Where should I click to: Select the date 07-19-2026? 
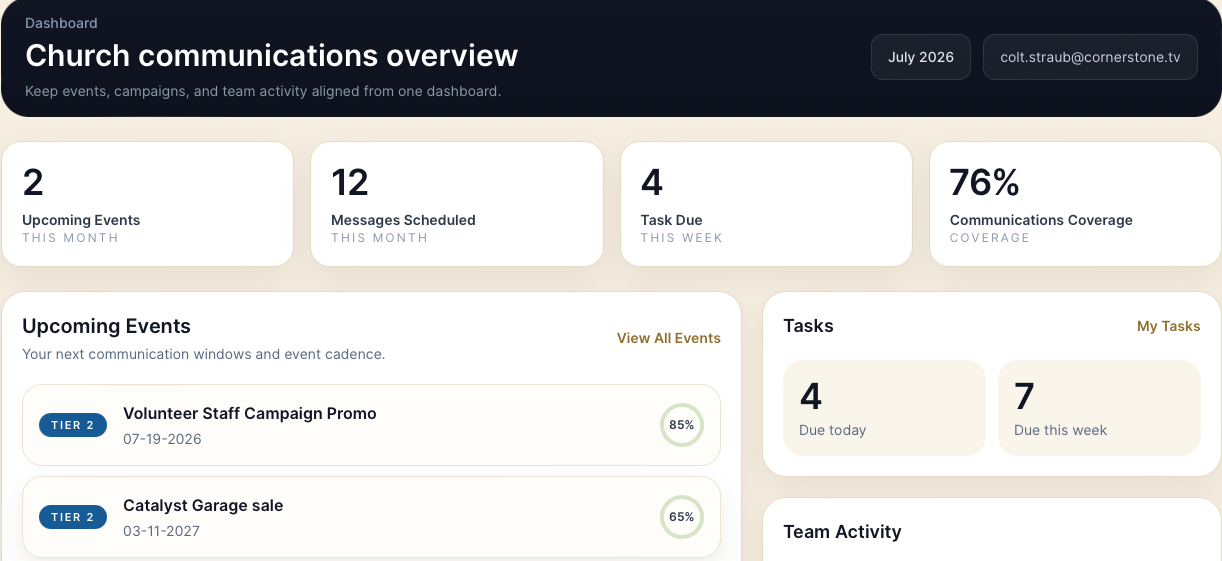coord(162,439)
